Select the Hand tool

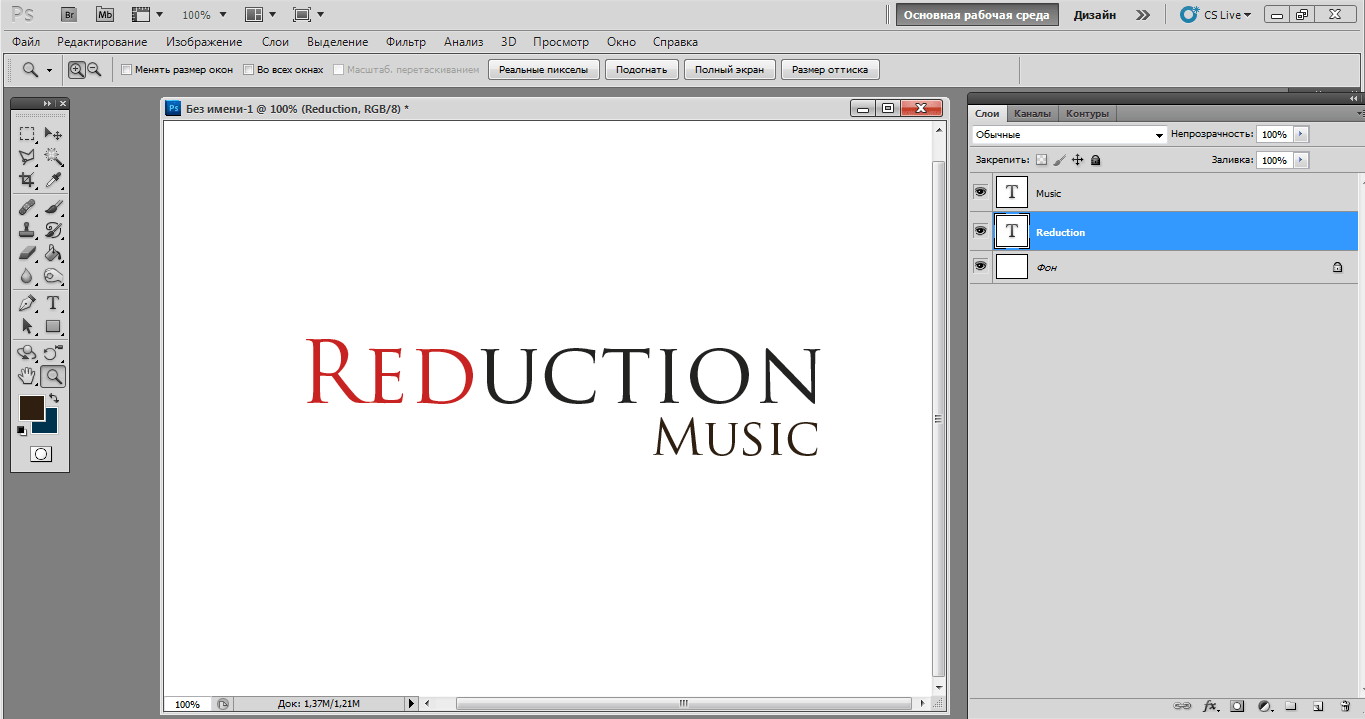(27, 376)
